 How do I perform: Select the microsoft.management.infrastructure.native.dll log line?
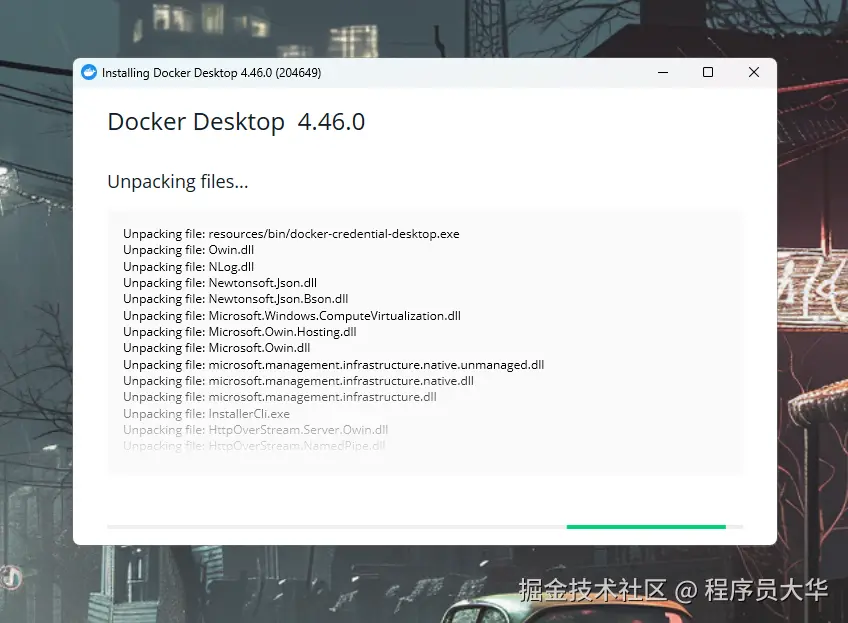(299, 381)
